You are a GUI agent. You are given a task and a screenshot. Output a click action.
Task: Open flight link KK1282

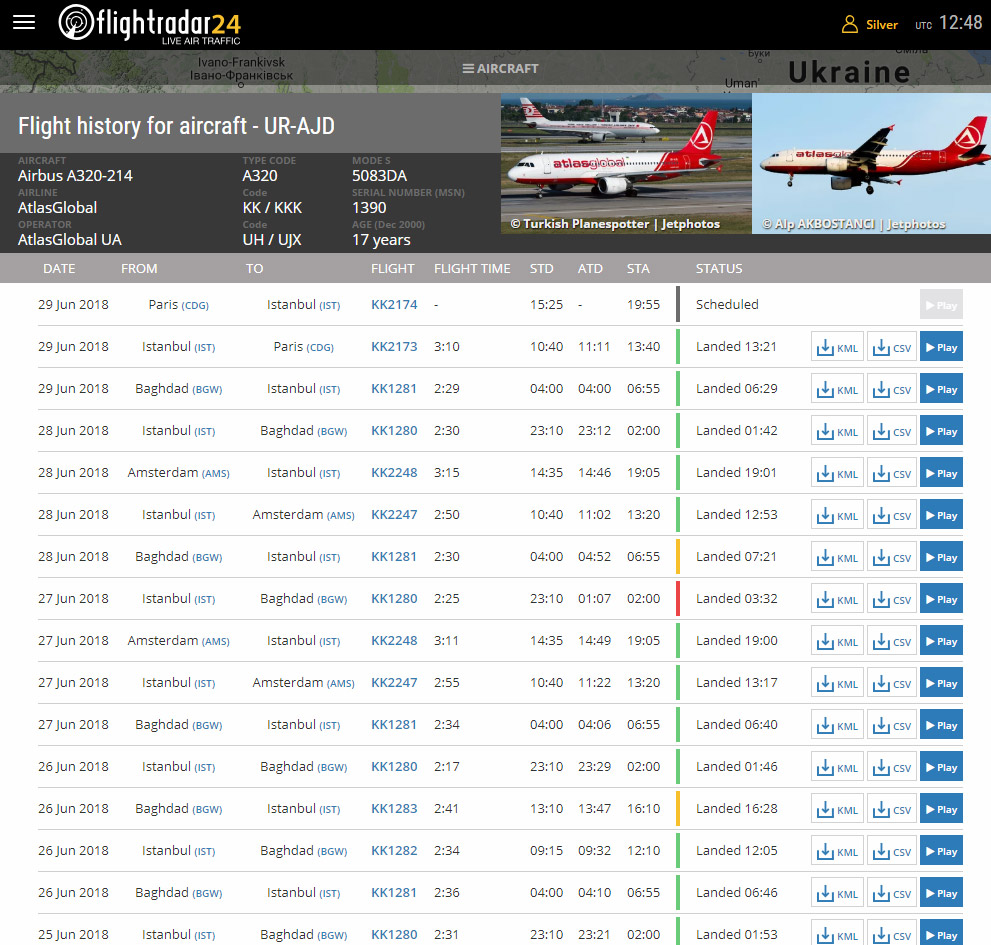point(394,851)
